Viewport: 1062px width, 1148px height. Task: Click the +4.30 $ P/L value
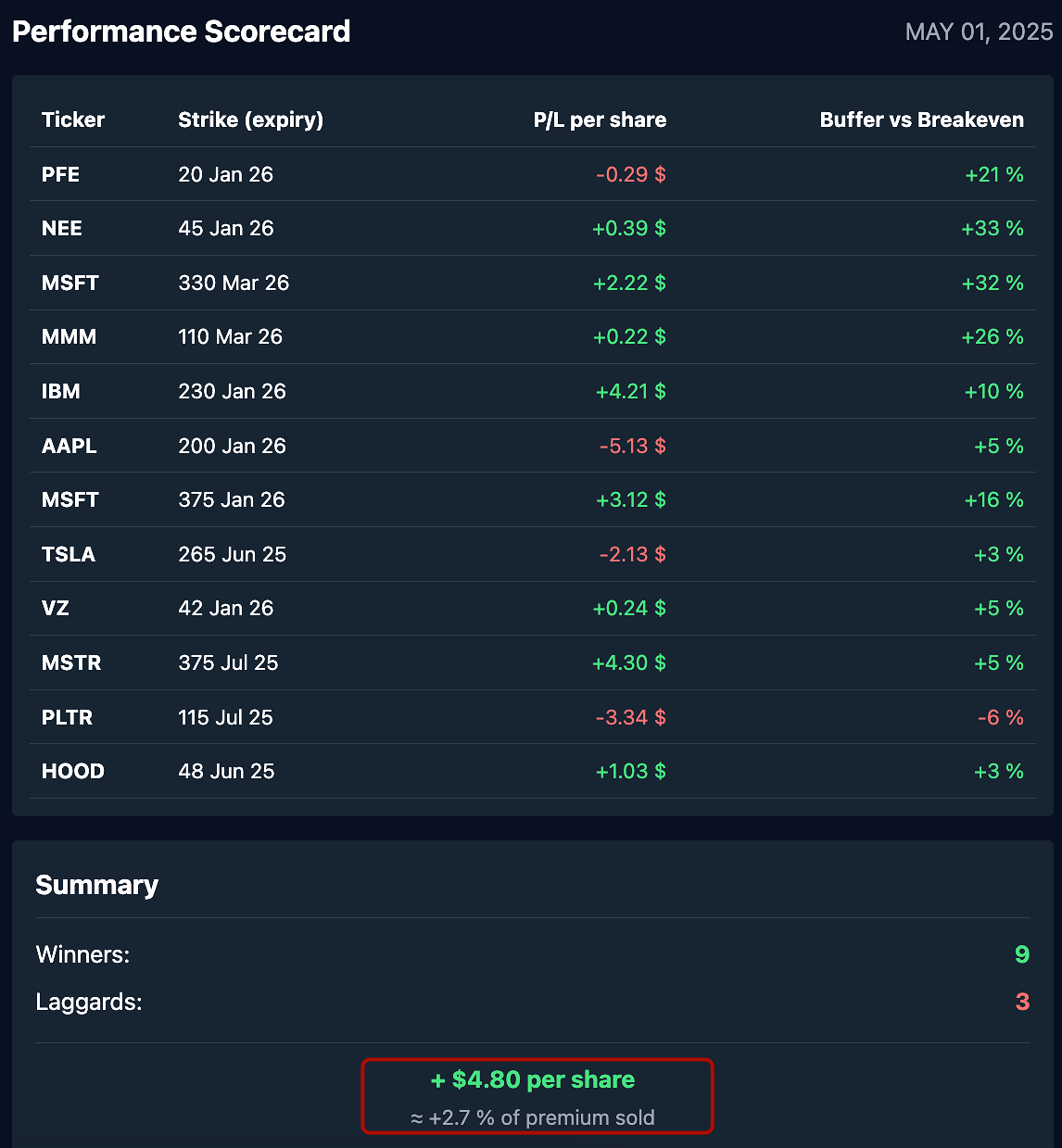point(629,662)
